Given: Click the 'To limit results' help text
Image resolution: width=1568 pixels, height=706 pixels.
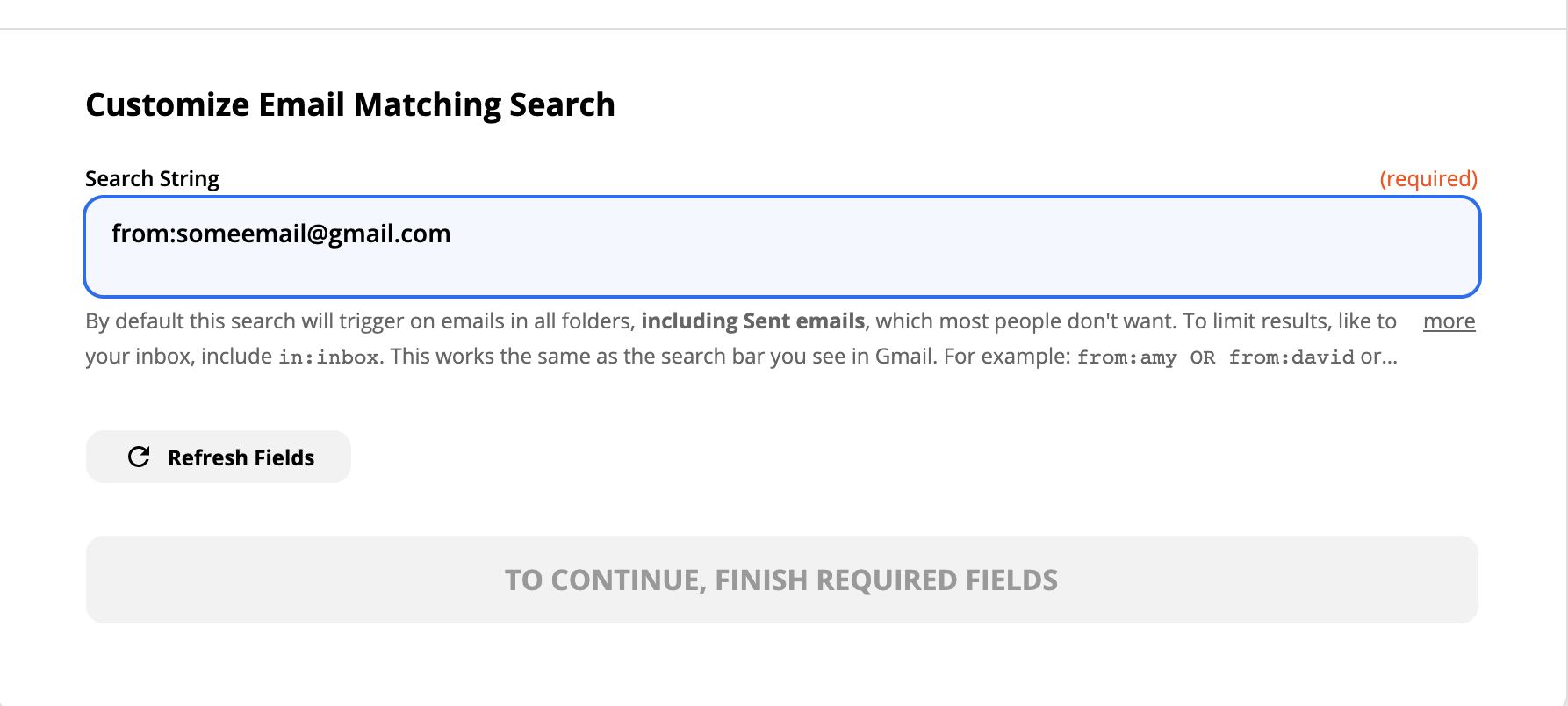Looking at the screenshot, I should pos(1255,321).
